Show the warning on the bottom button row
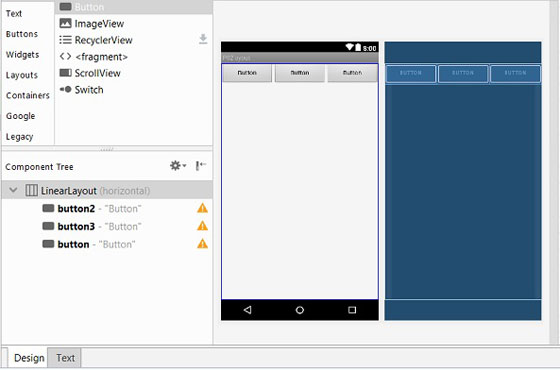This screenshot has height=370, width=560. point(202,244)
